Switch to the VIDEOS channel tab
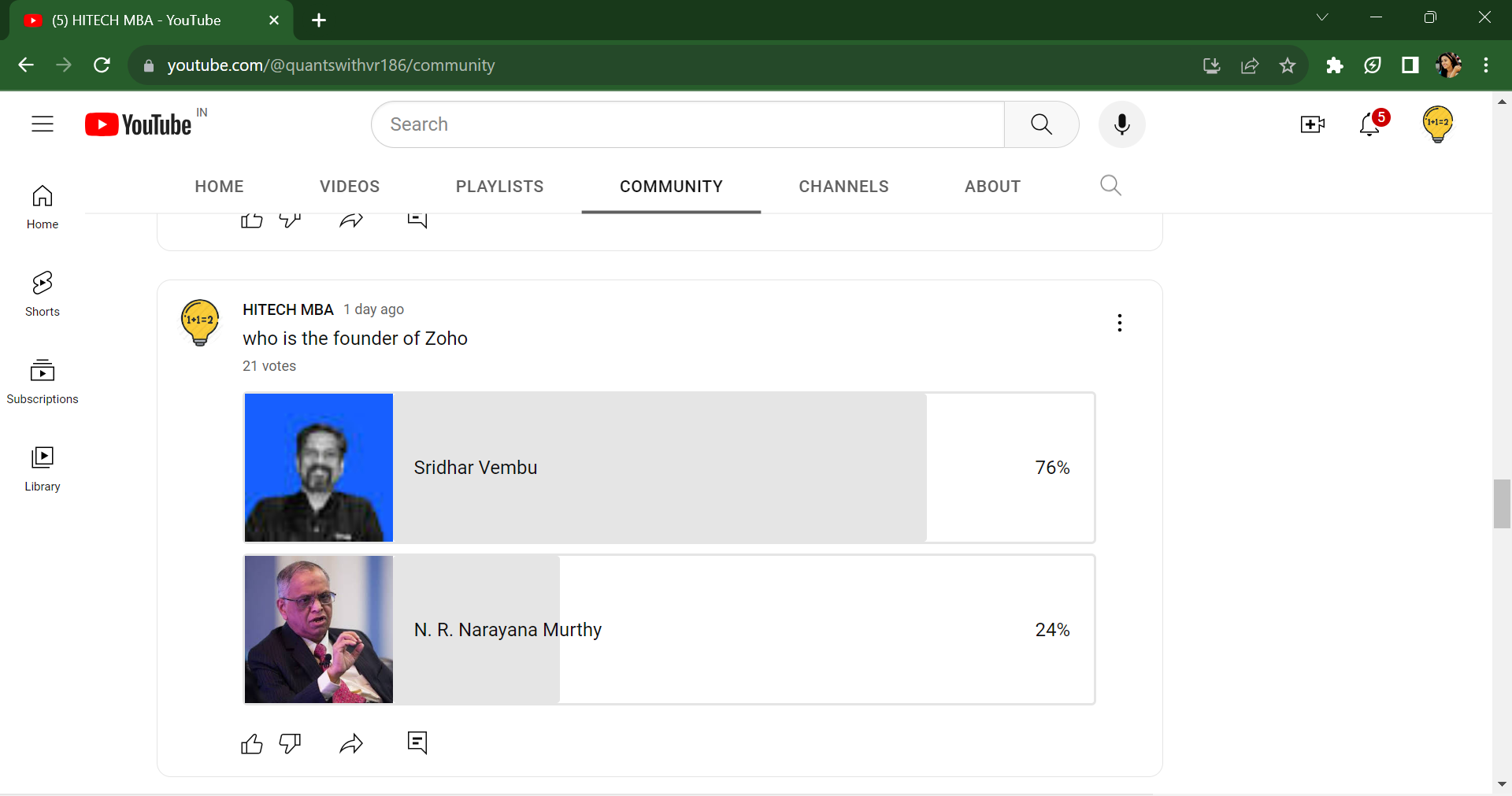This screenshot has width=1512, height=796. coord(350,187)
